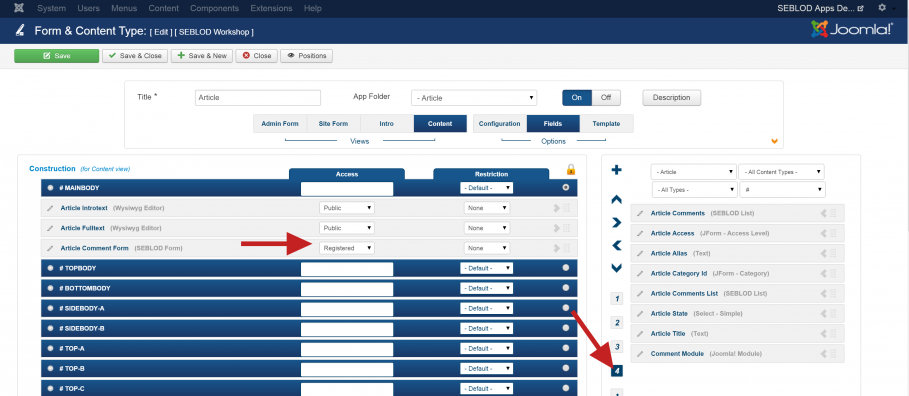Edit Article Introtext via pencil icon
Viewport: 909px width, 396px height.
point(50,208)
